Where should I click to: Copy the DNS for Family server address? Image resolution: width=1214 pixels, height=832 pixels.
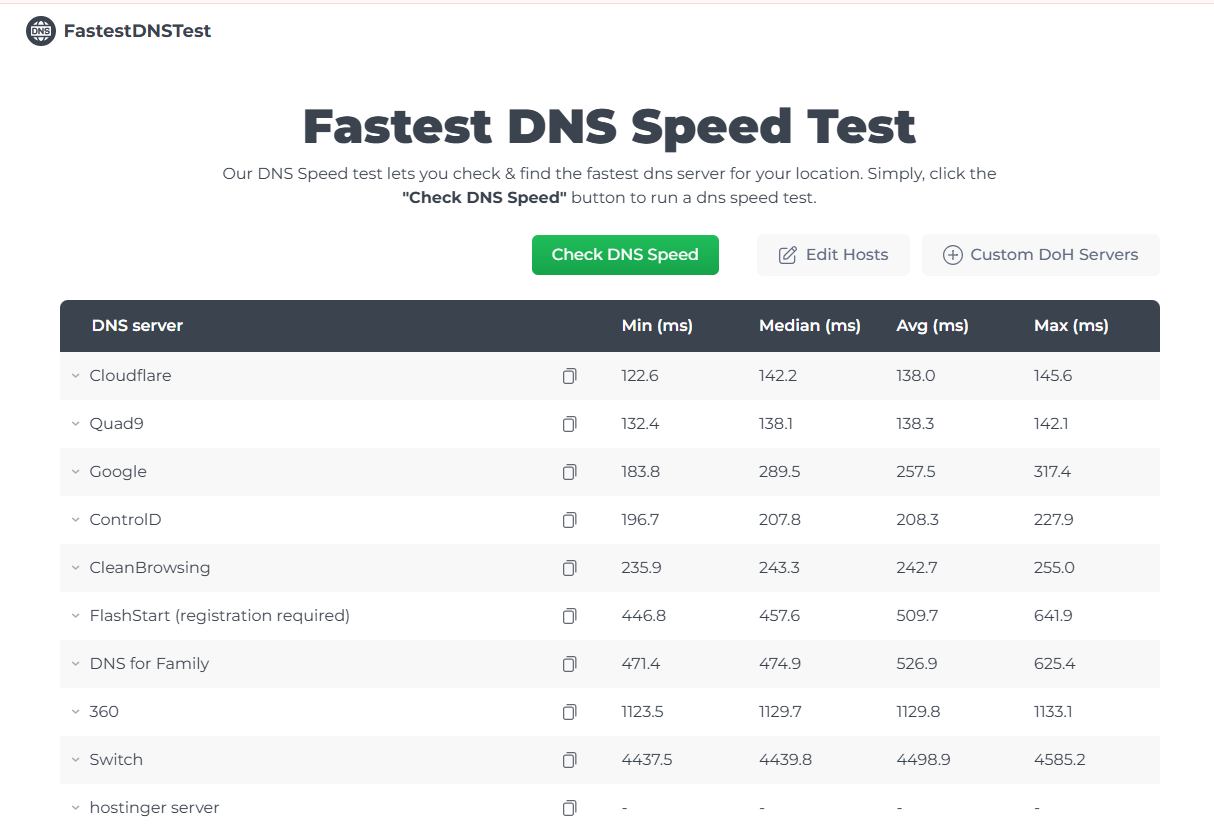569,664
